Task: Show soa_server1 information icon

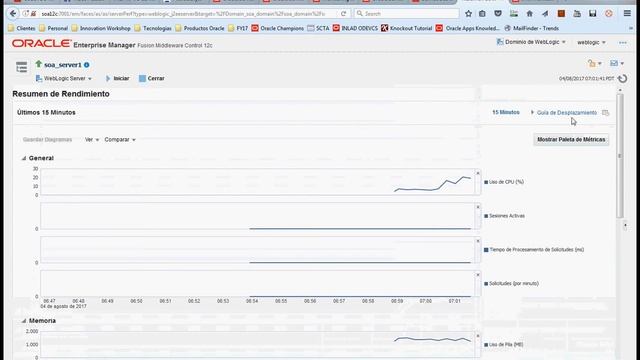Action: coord(87,65)
